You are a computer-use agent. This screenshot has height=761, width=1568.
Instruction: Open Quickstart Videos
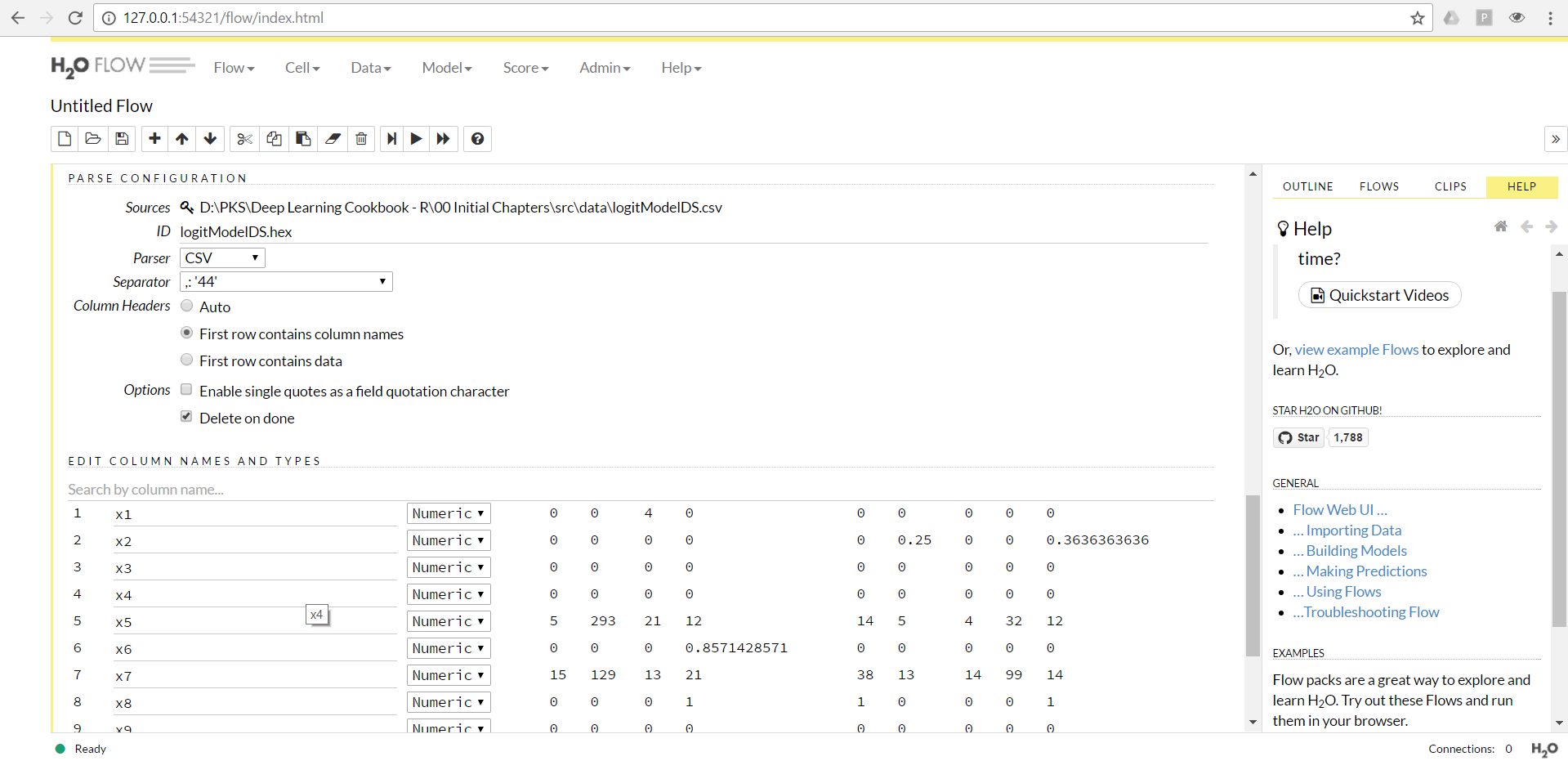point(1379,295)
